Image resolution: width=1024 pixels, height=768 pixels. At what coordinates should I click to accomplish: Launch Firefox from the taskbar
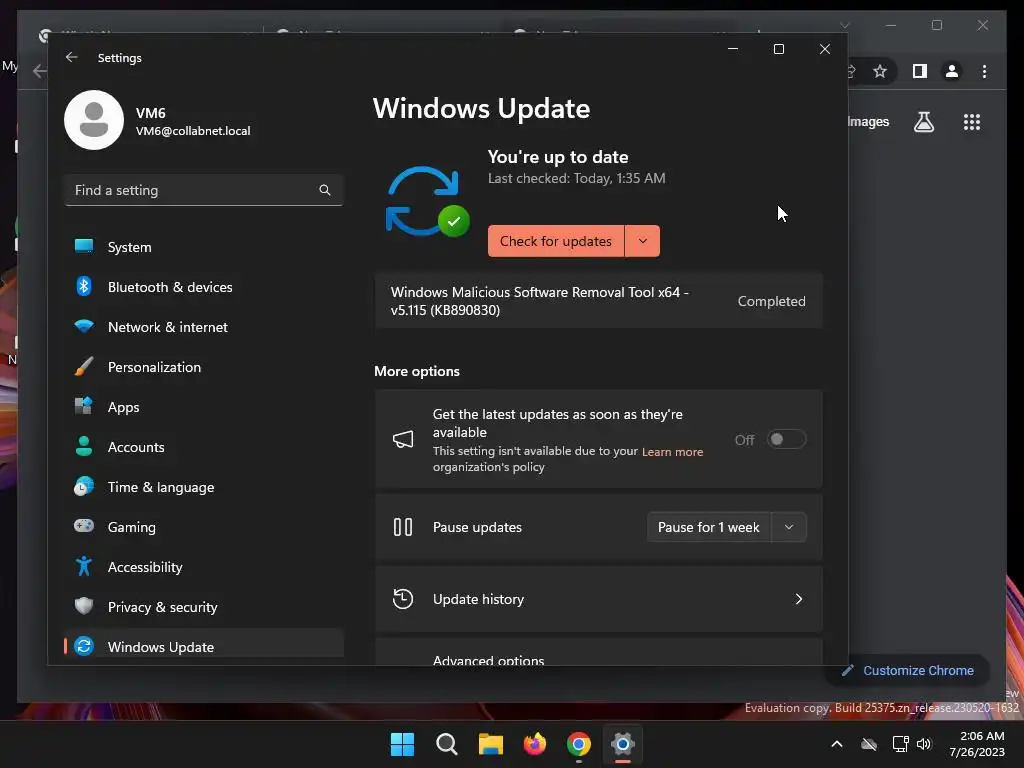pos(535,744)
